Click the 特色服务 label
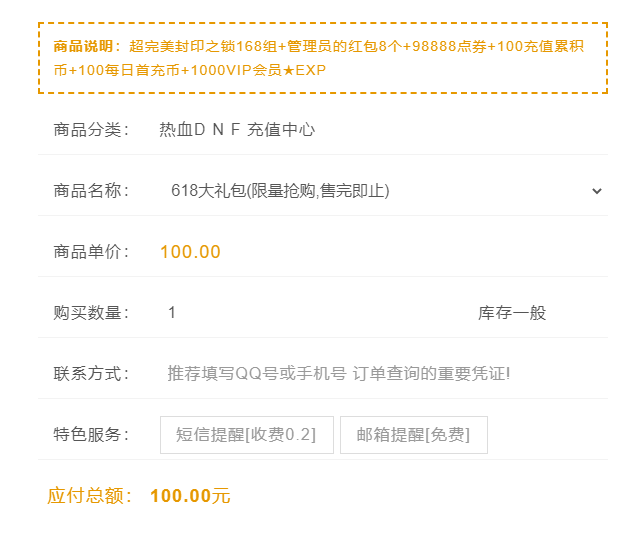The image size is (619, 538). click(x=91, y=435)
